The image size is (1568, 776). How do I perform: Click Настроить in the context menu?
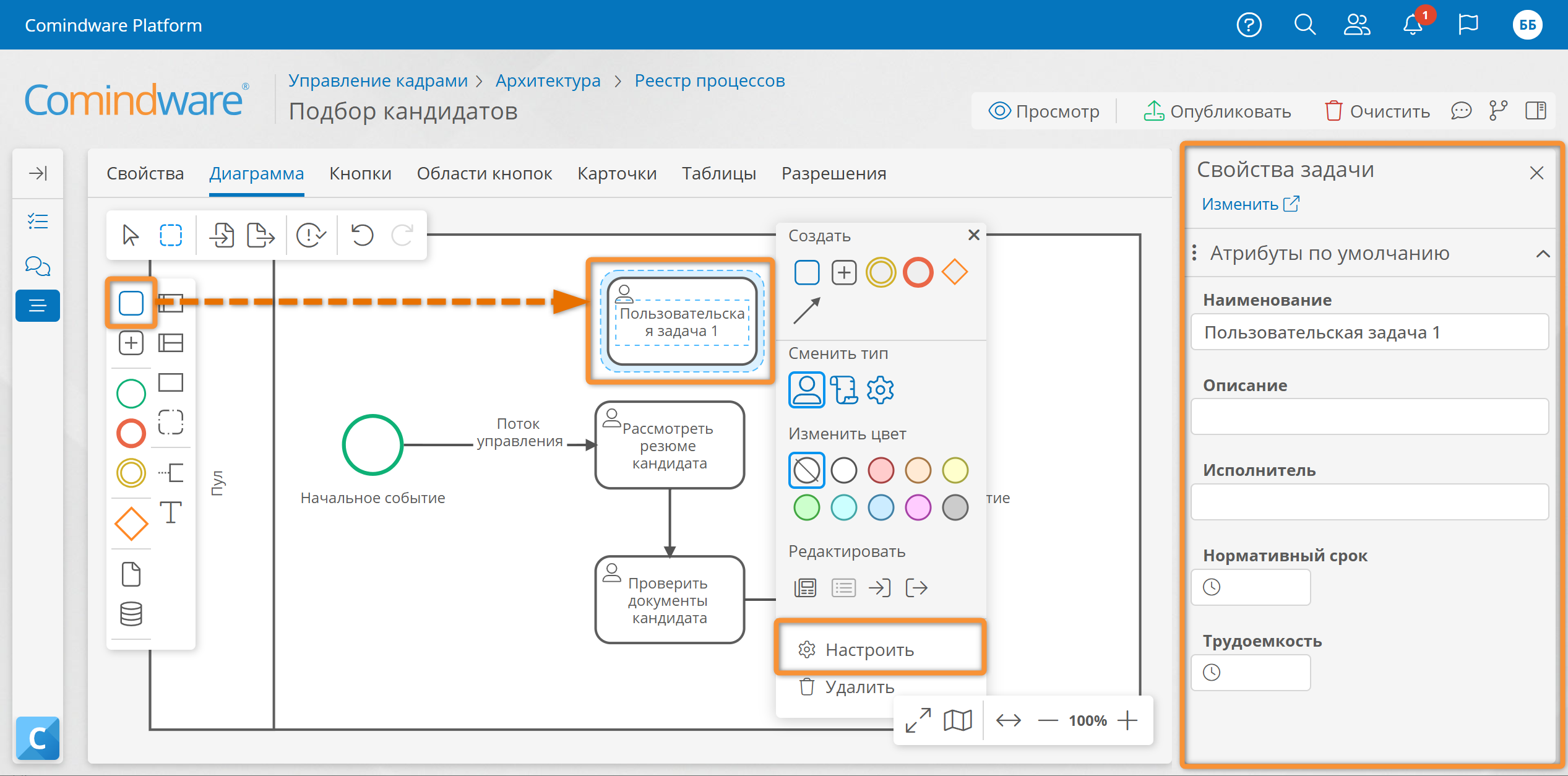coord(880,650)
